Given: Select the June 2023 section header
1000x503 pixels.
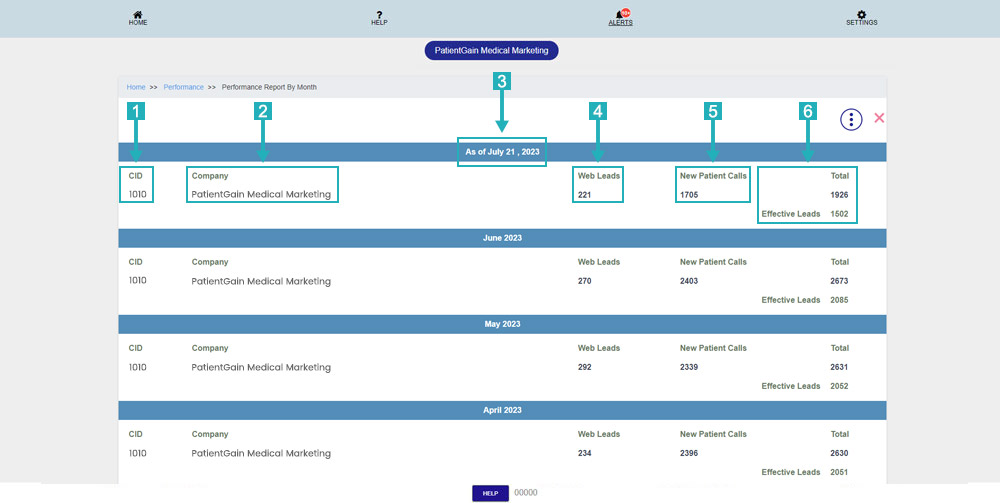Looking at the screenshot, I should pos(502,238).
